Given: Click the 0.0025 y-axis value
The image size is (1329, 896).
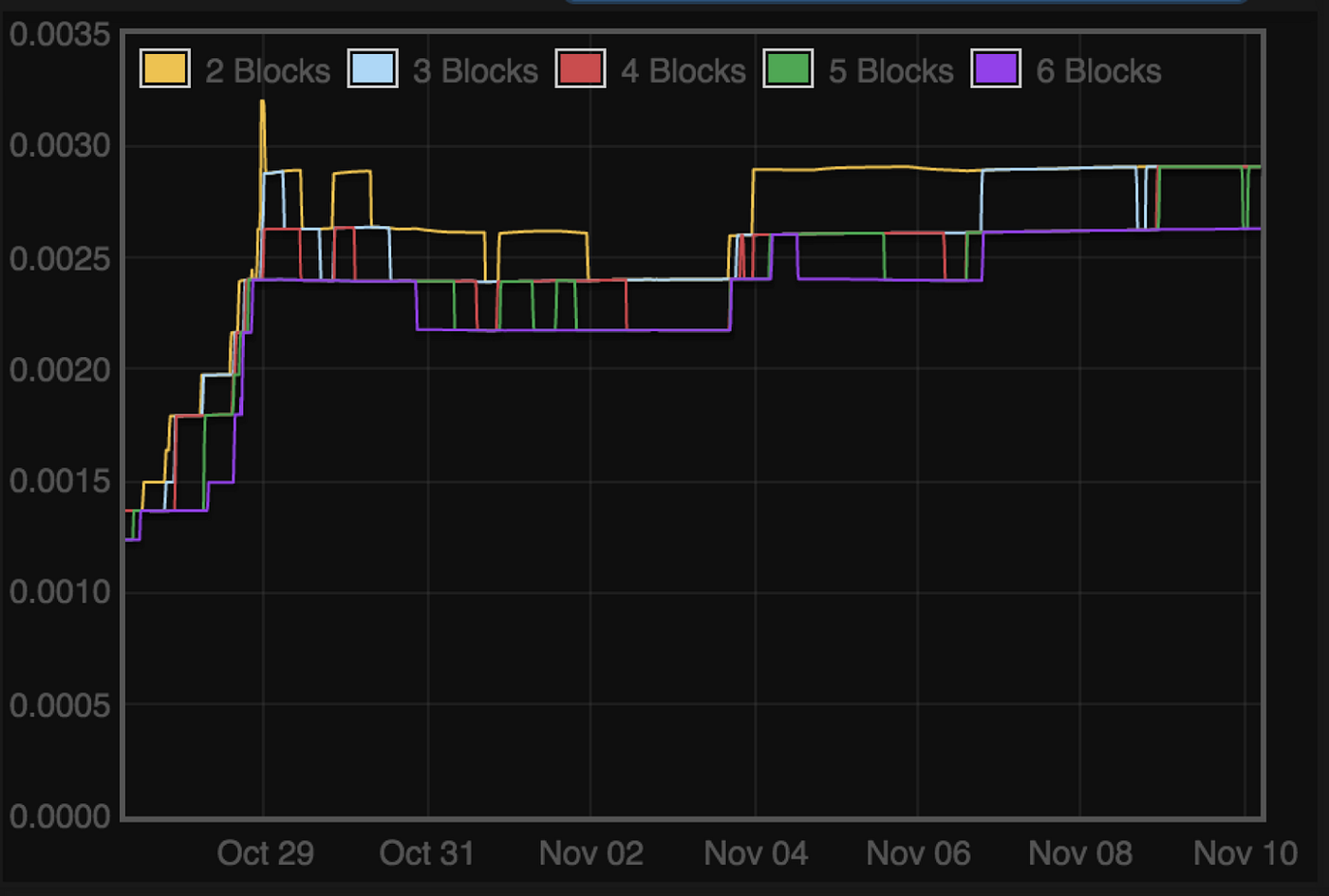Looking at the screenshot, I should 60,258.
